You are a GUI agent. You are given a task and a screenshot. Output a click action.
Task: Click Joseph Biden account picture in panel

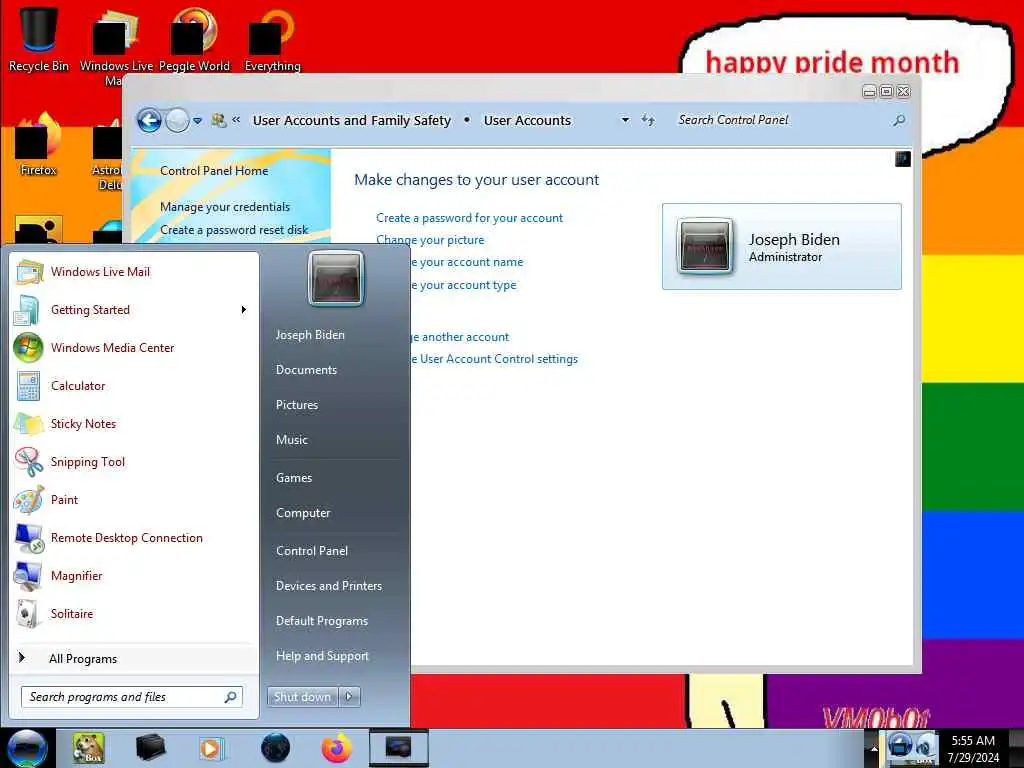tap(704, 246)
